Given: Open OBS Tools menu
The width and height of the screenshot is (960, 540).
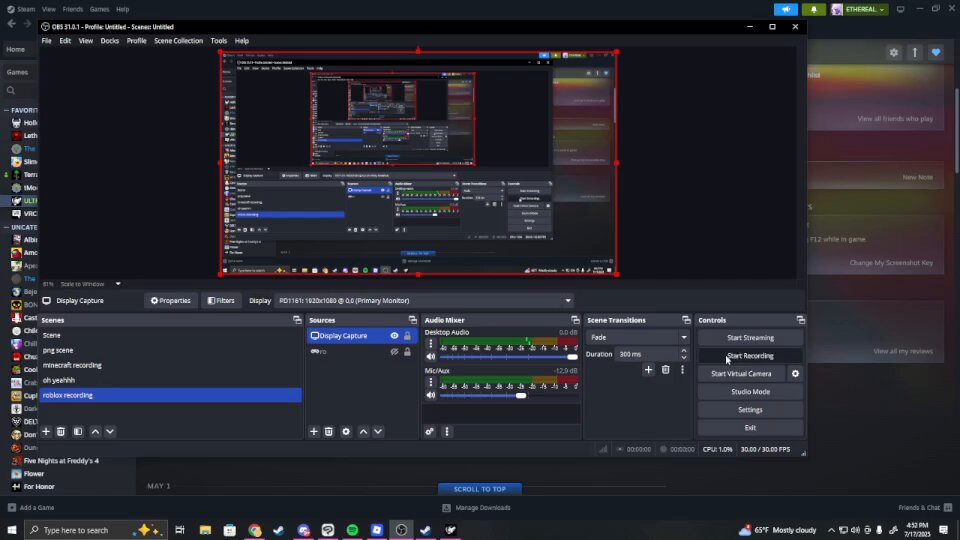Looking at the screenshot, I should coord(219,41).
